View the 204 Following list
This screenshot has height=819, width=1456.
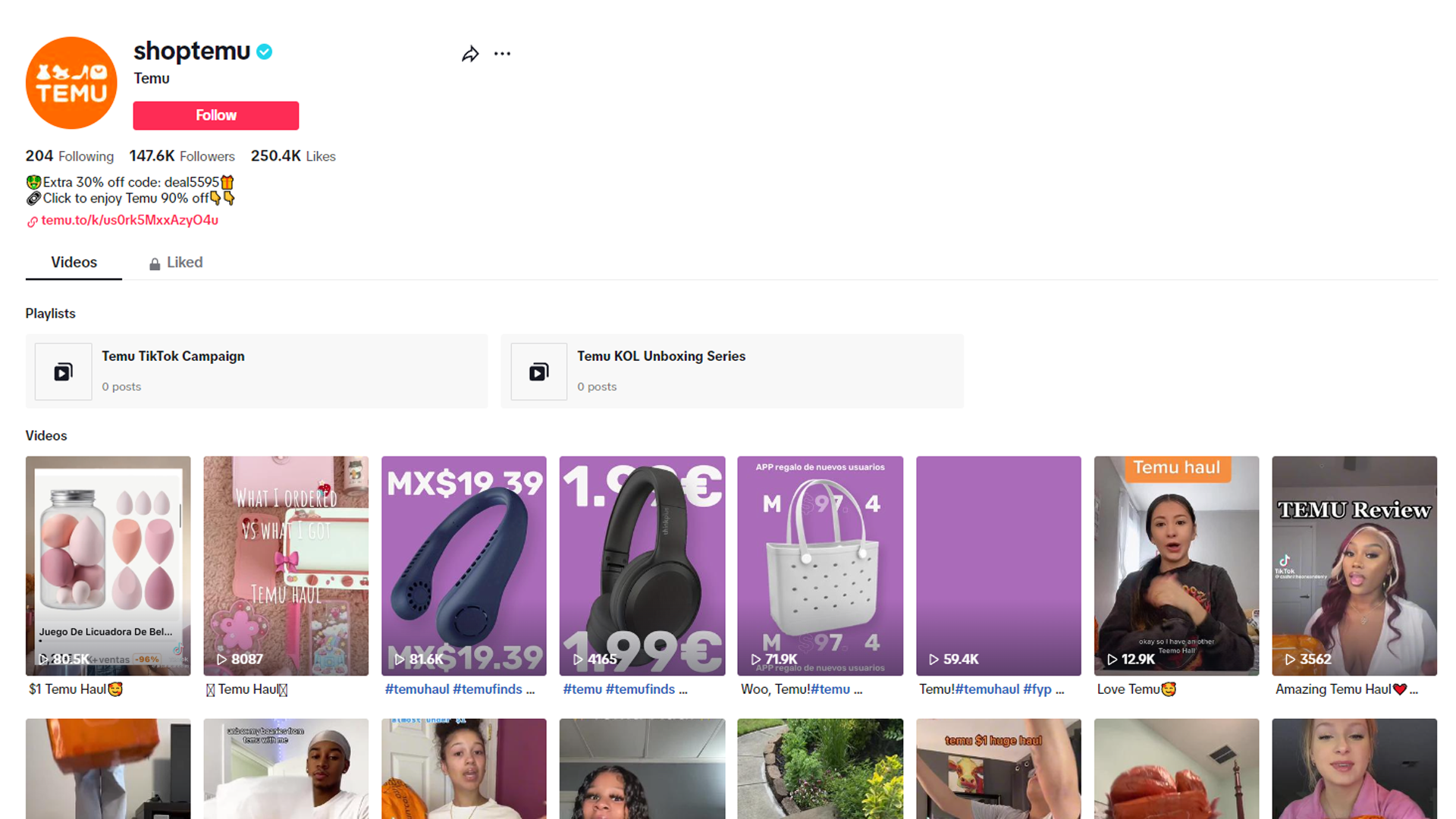coord(70,156)
